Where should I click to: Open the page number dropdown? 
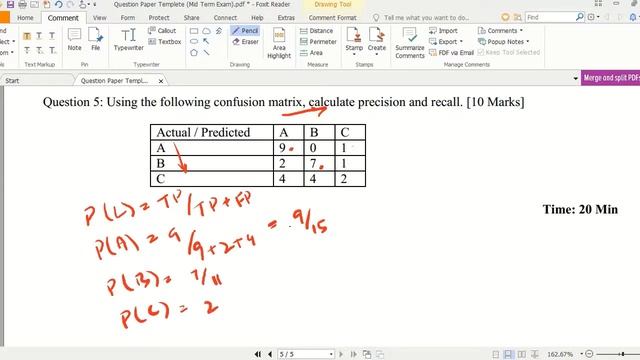pos(331,354)
